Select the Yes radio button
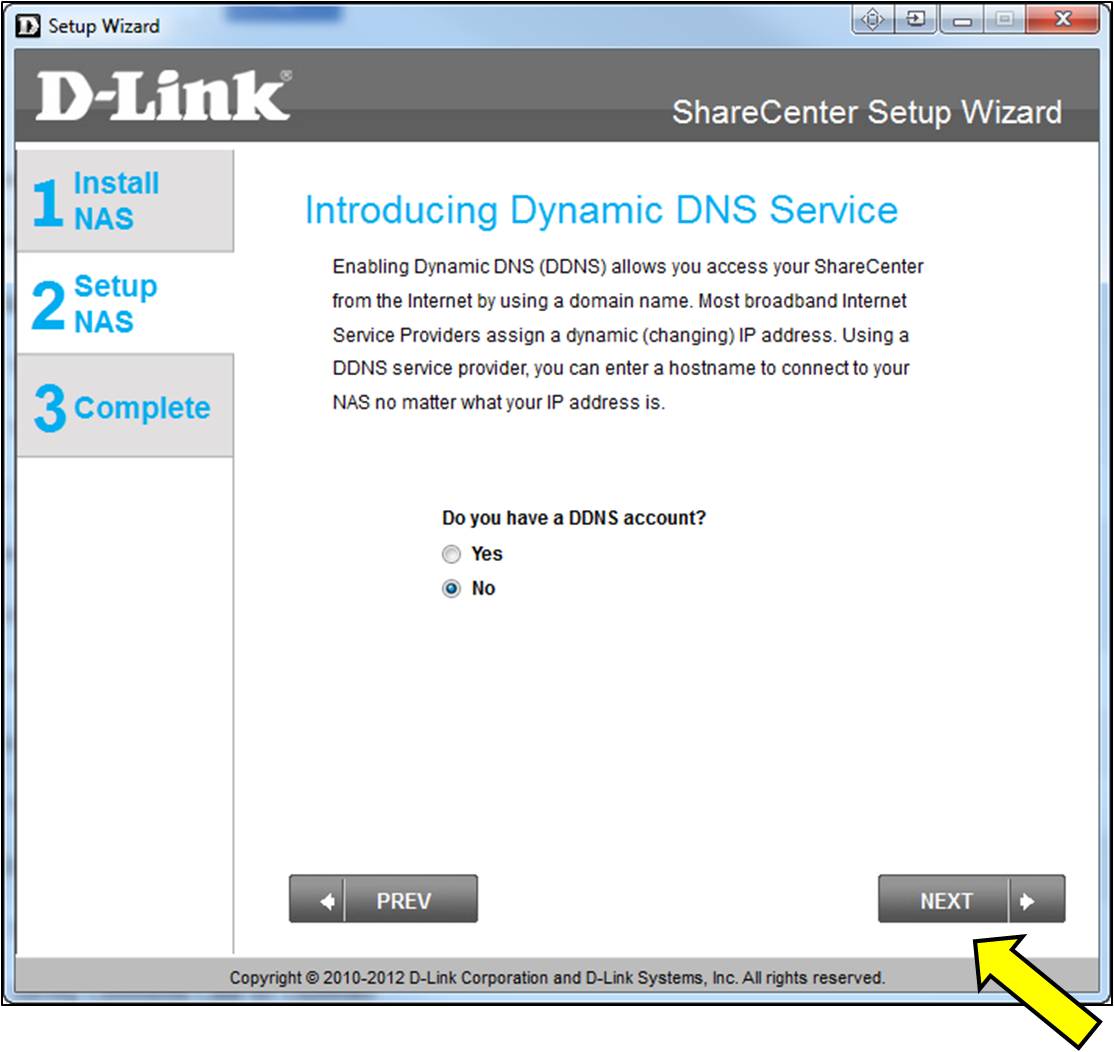 tap(451, 554)
